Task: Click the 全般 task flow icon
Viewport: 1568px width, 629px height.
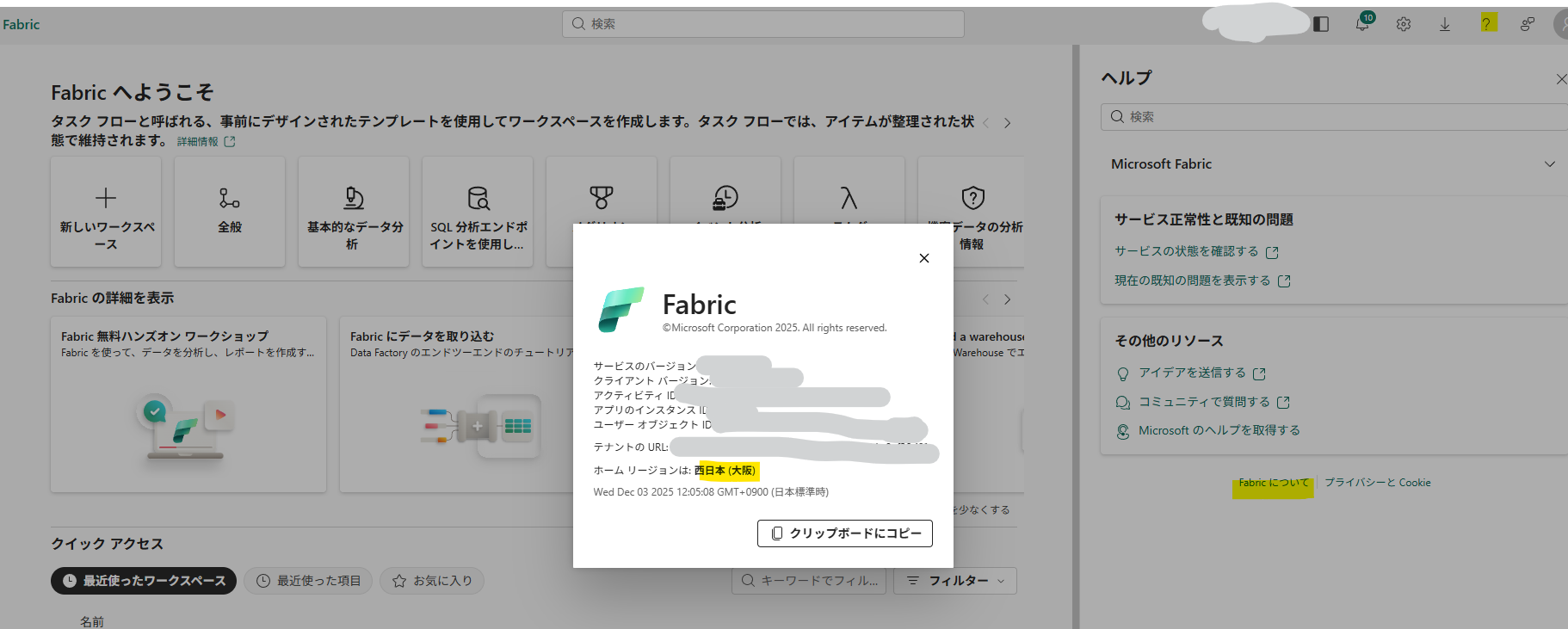Action: (230, 198)
